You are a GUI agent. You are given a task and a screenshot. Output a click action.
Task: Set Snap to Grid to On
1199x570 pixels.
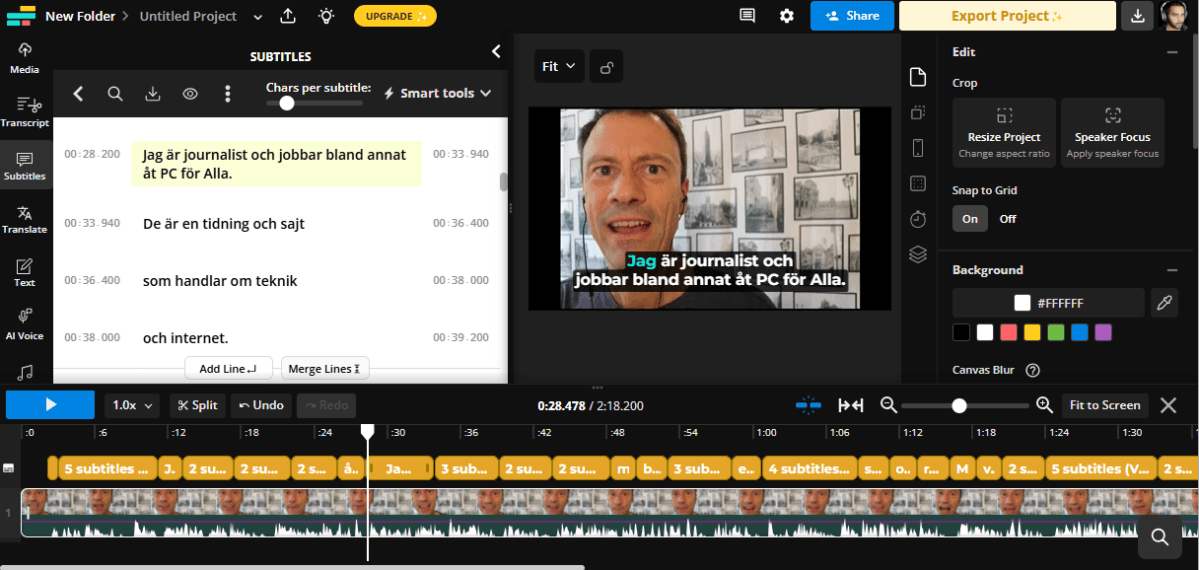(x=970, y=219)
